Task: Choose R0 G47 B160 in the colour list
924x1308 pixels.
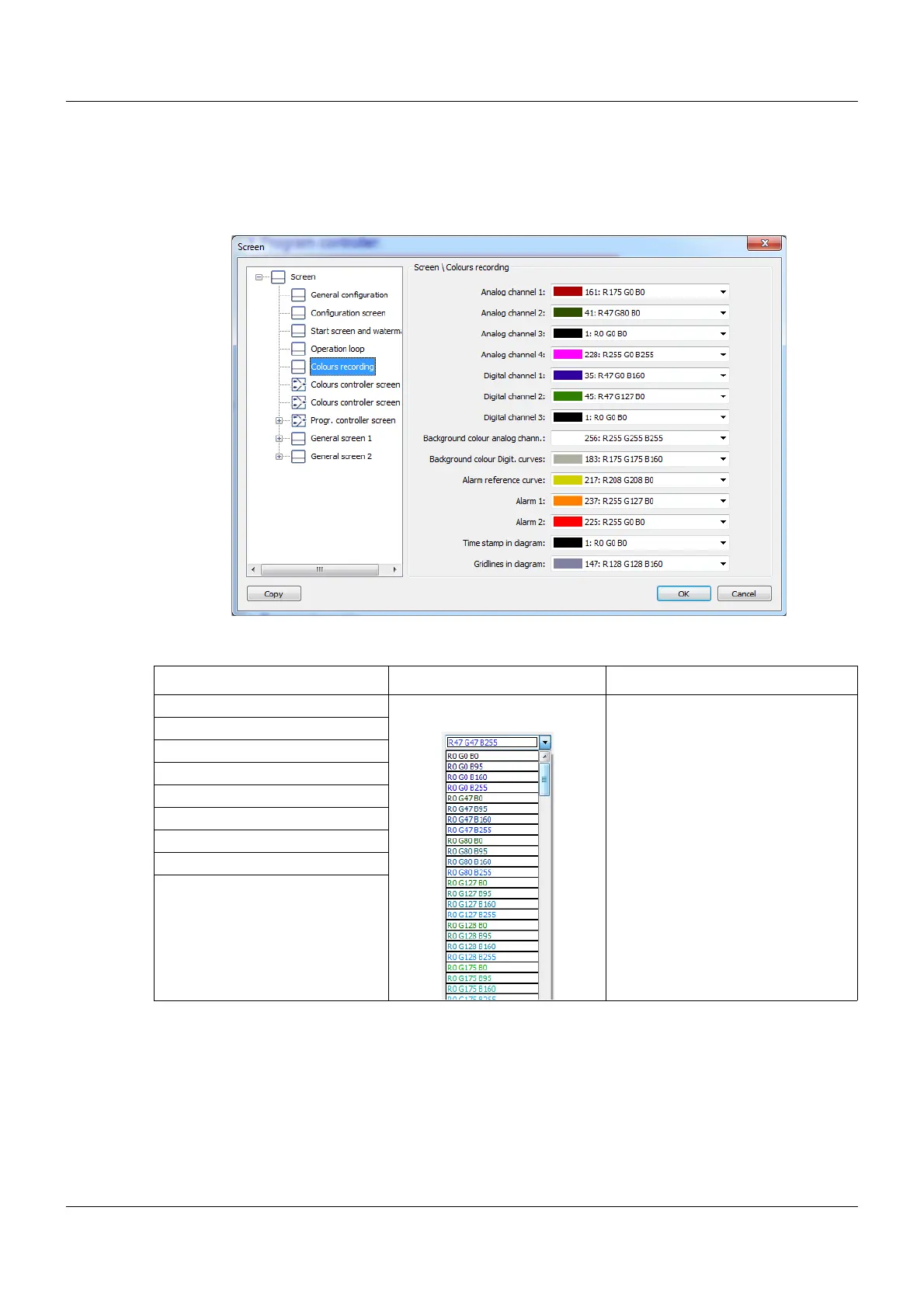Action: (x=492, y=820)
